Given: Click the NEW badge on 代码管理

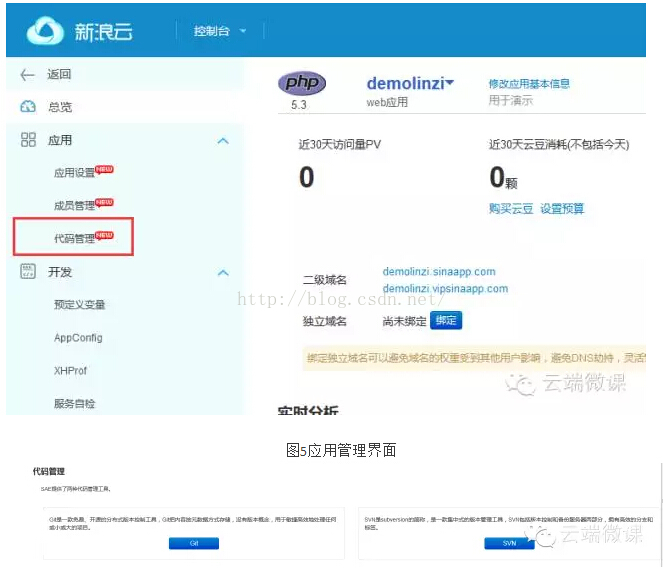Looking at the screenshot, I should (x=104, y=235).
